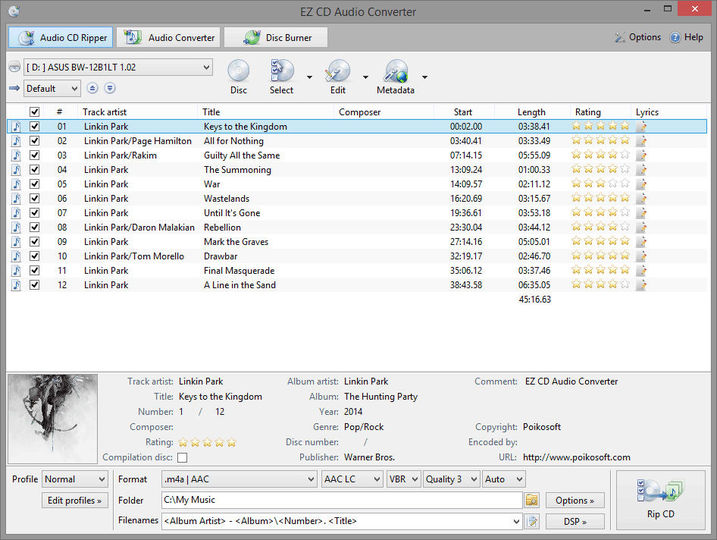Enable the Compilation disc checkbox

pyautogui.click(x=182, y=457)
